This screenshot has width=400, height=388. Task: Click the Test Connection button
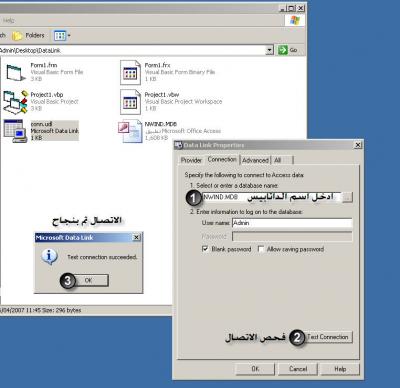point(328,337)
